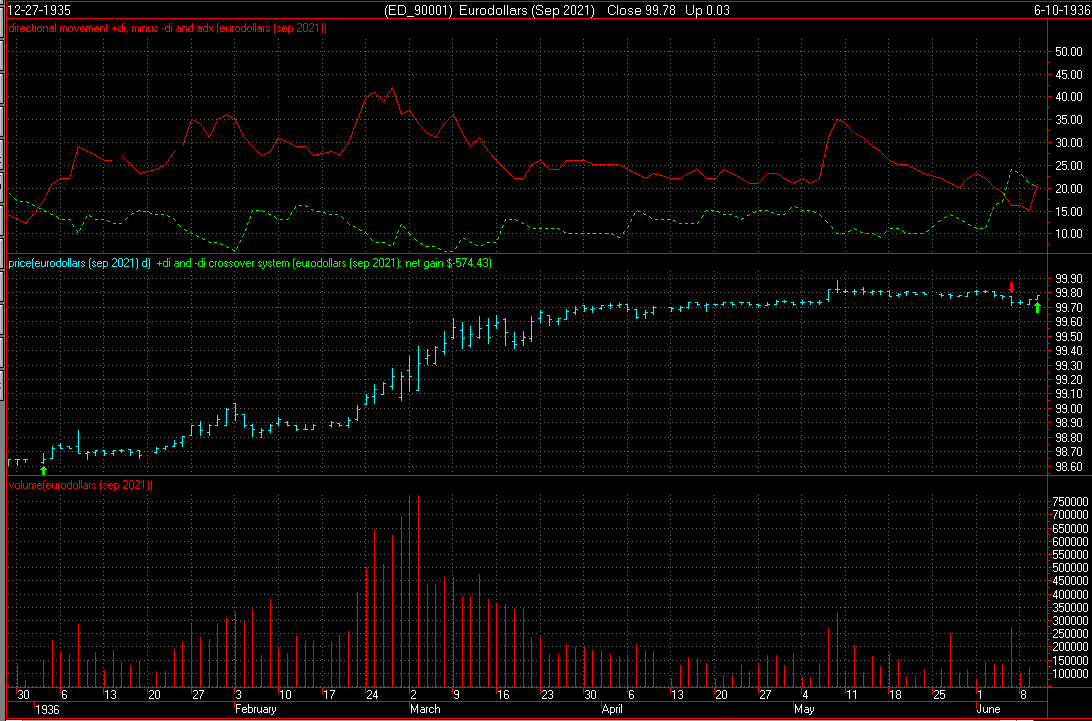Click the date tick 30 at the axis start
The width and height of the screenshot is (1092, 721).
pyautogui.click(x=23, y=695)
